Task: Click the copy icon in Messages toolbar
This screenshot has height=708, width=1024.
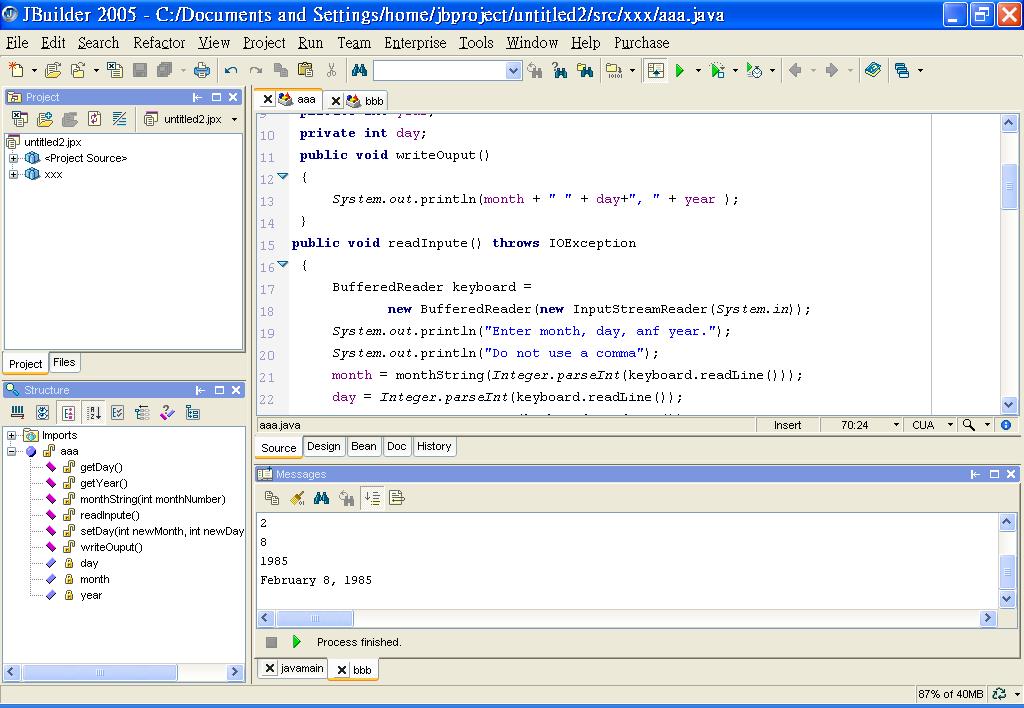Action: tap(272, 498)
